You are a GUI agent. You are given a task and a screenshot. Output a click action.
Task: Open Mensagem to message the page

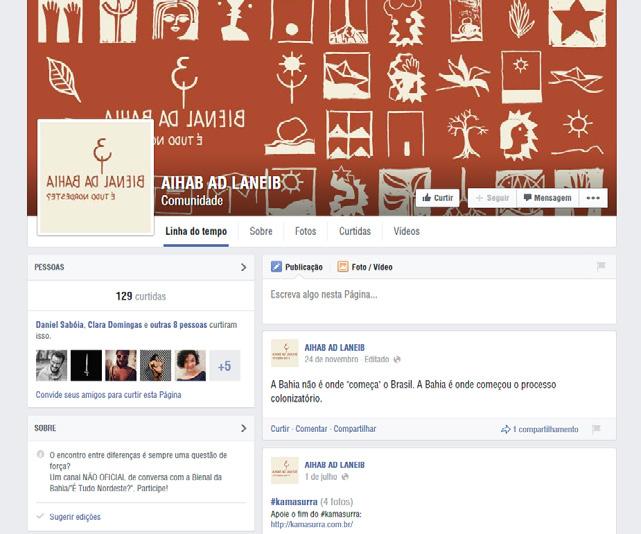click(547, 198)
